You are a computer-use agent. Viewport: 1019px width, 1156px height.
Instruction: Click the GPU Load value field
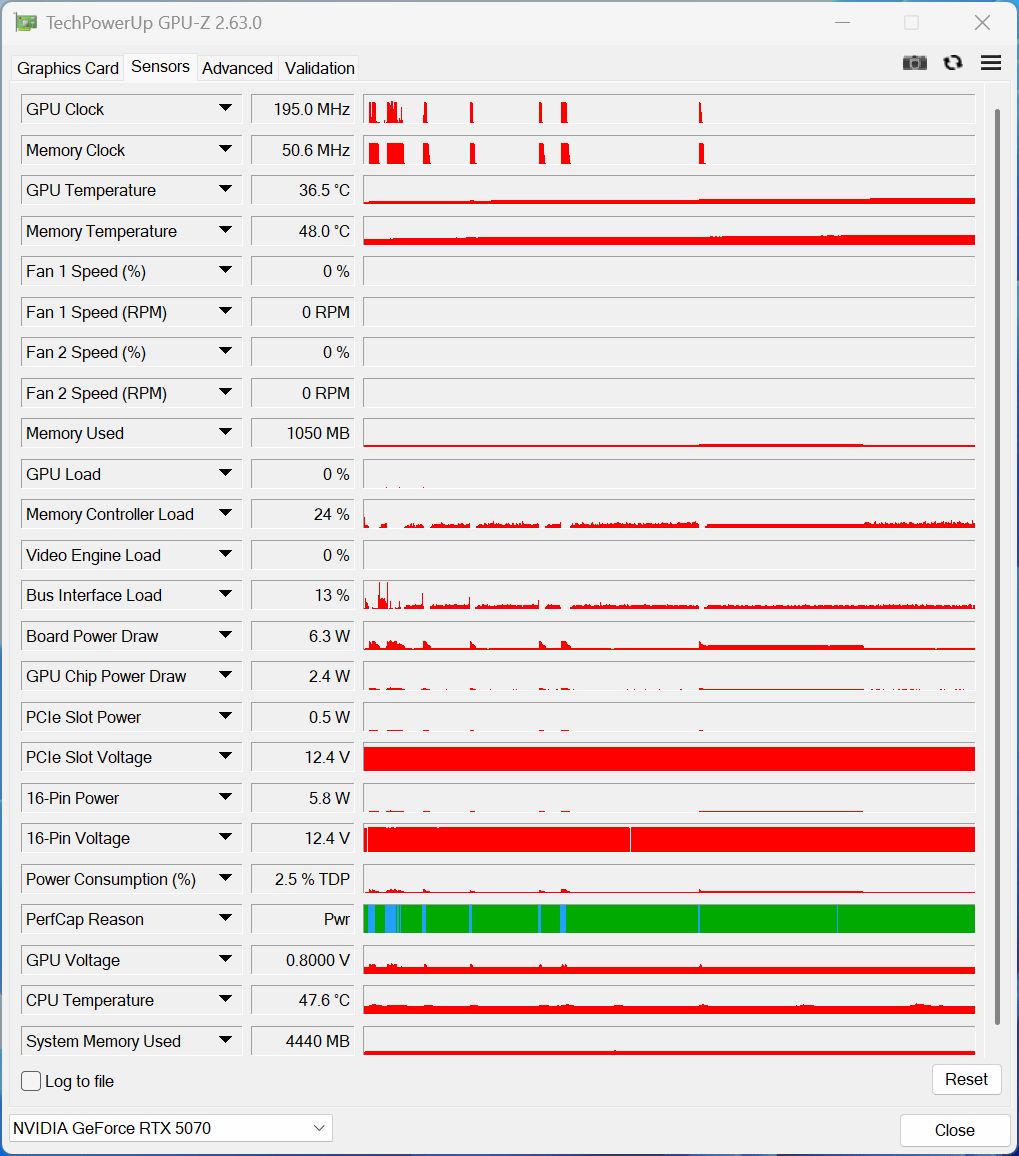pyautogui.click(x=302, y=474)
